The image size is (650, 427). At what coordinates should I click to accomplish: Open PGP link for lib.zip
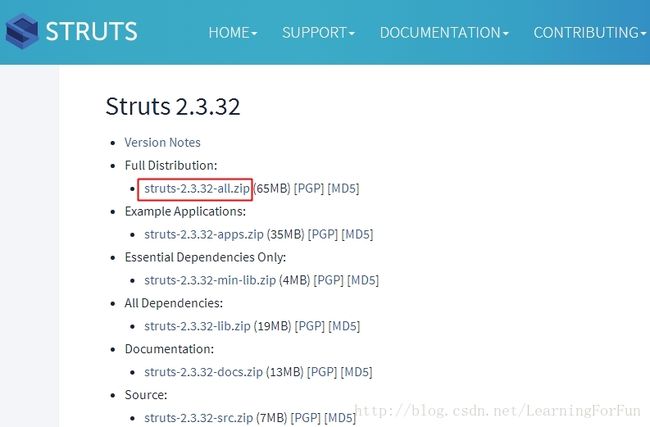point(310,326)
